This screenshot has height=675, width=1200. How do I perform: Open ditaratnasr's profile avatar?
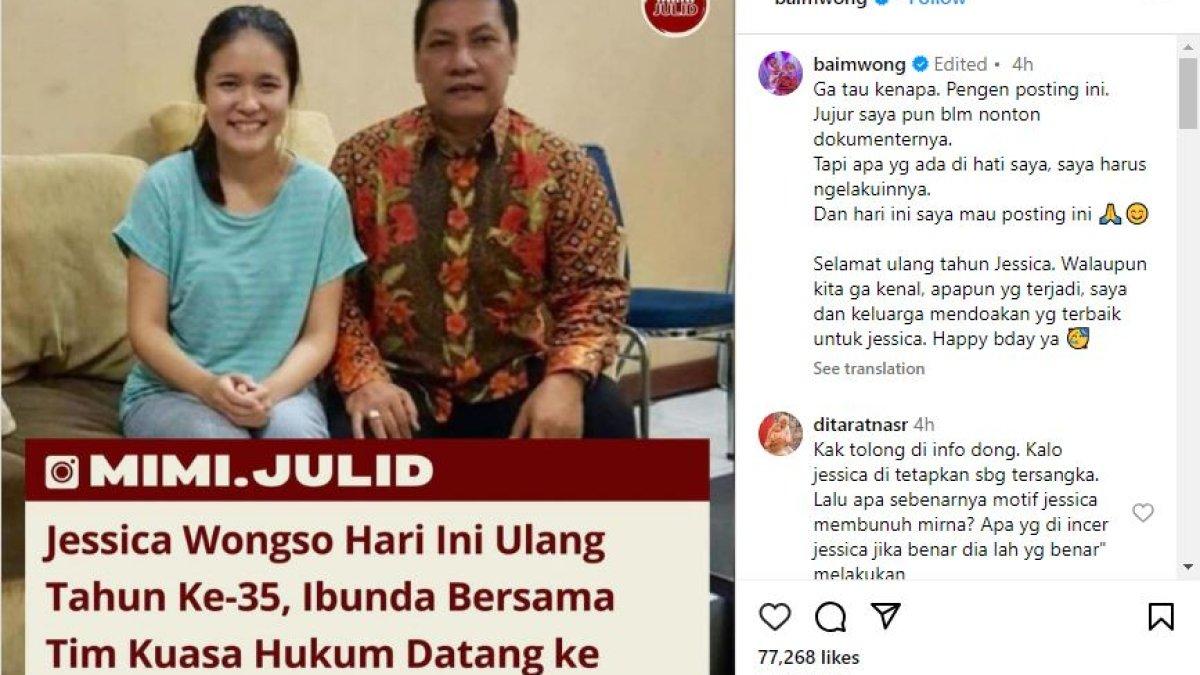pos(780,433)
